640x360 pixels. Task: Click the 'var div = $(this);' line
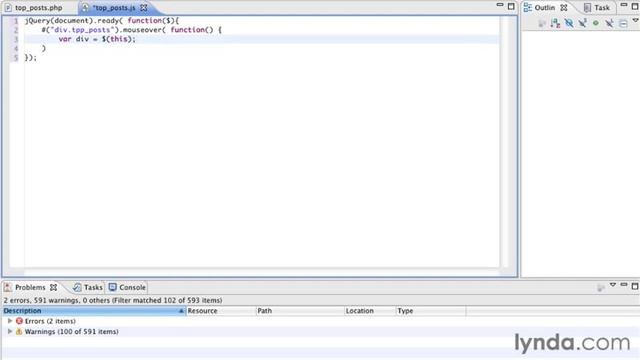tap(97, 39)
